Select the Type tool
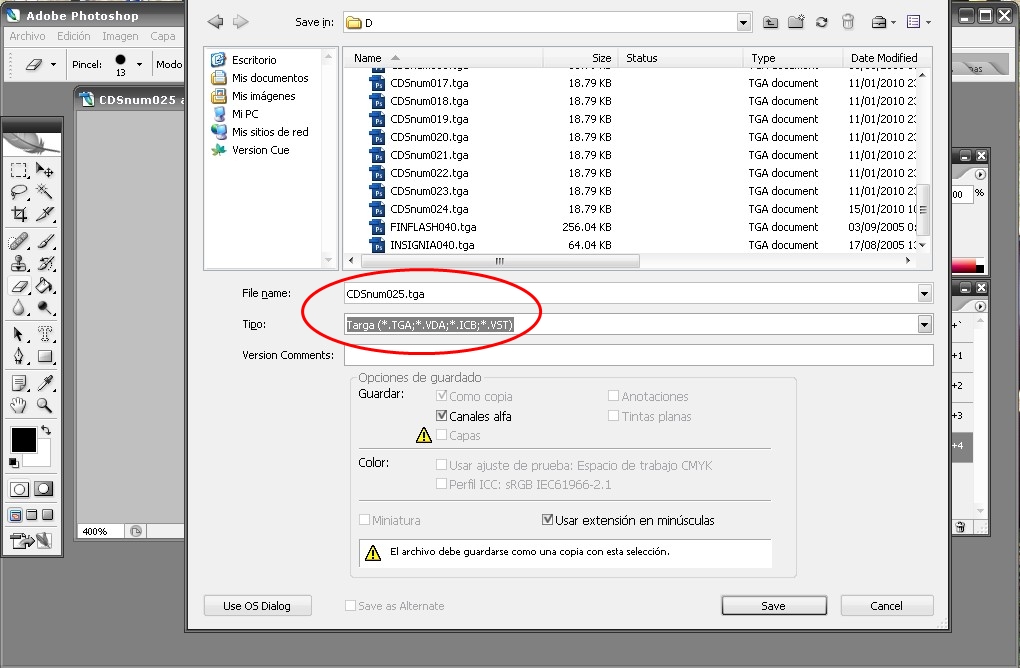 coord(44,334)
